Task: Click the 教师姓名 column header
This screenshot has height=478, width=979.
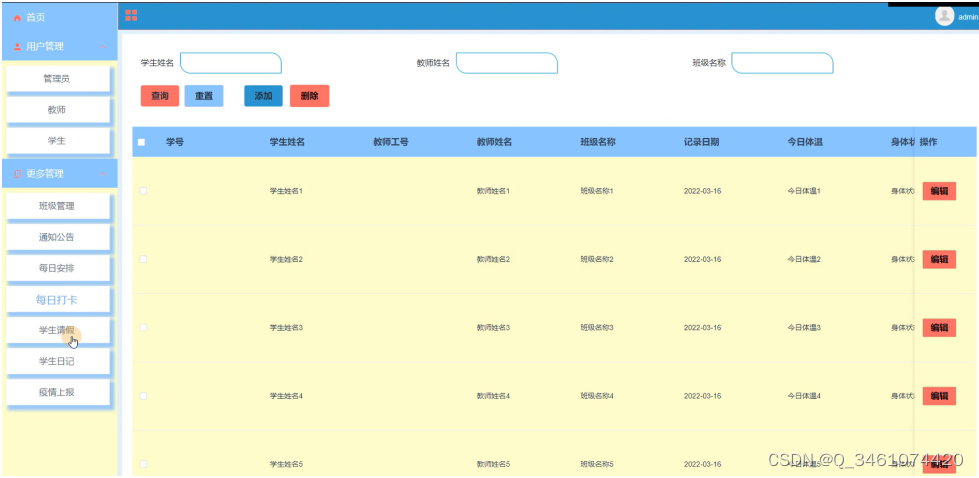Action: pyautogui.click(x=494, y=142)
